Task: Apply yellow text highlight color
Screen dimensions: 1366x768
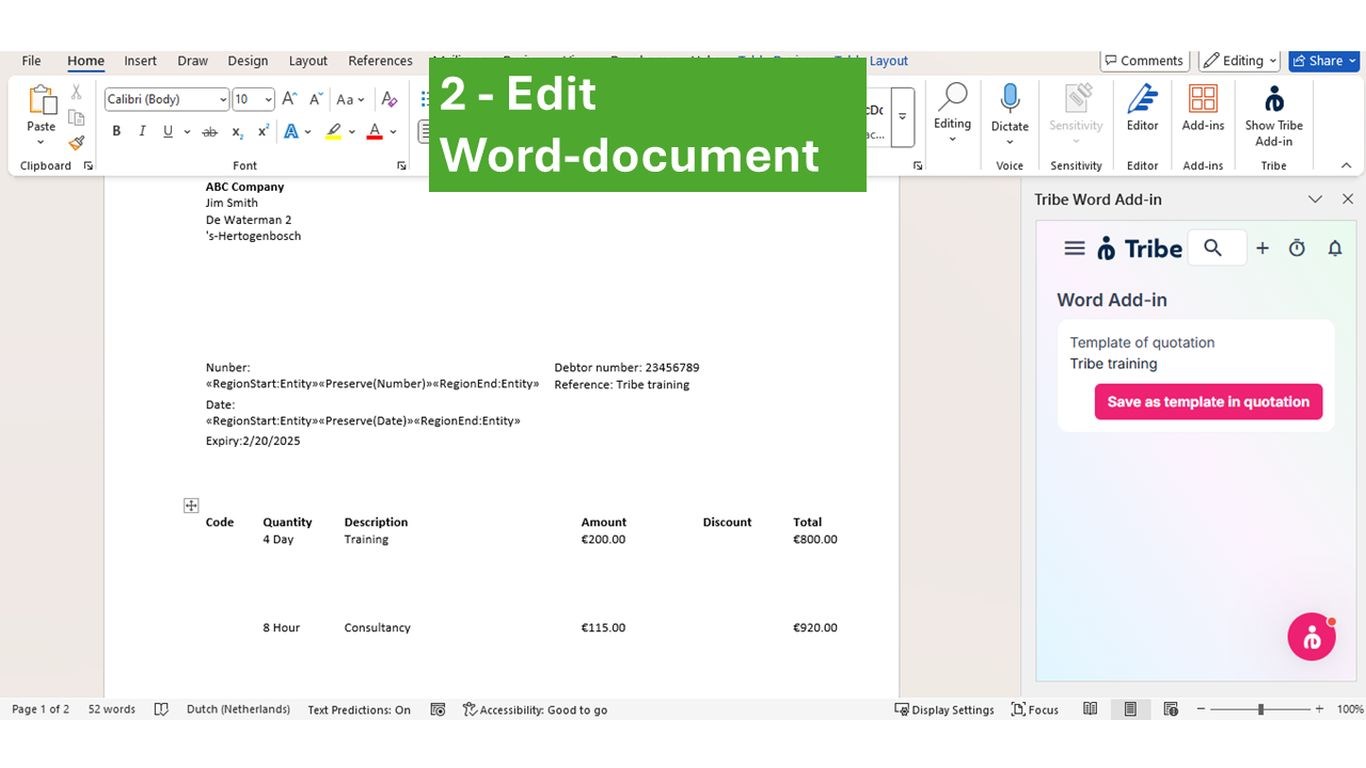Action: 333,132
